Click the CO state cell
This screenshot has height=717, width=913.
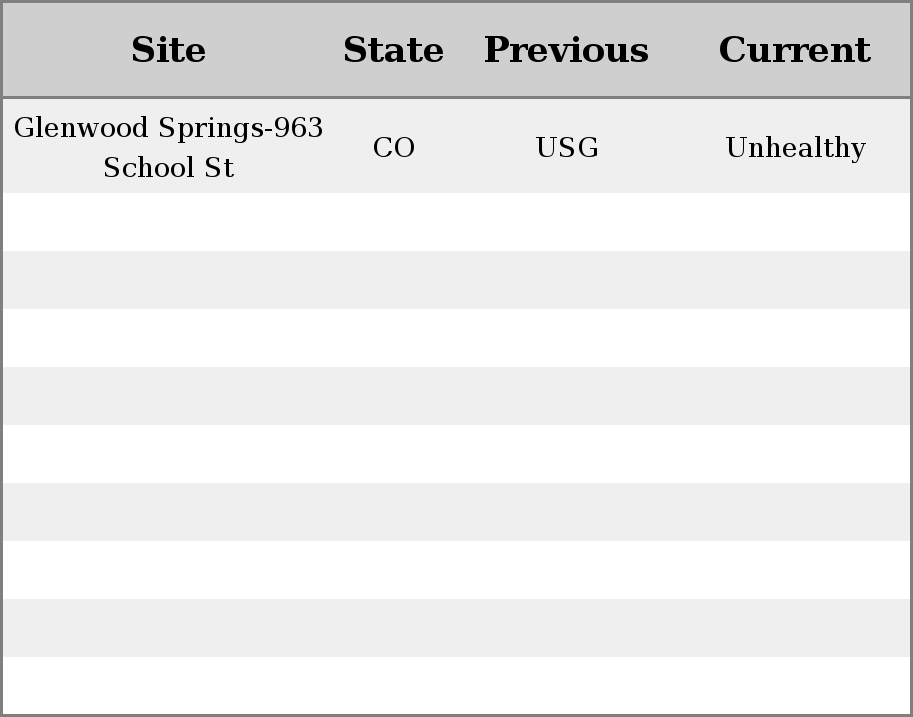tap(394, 146)
